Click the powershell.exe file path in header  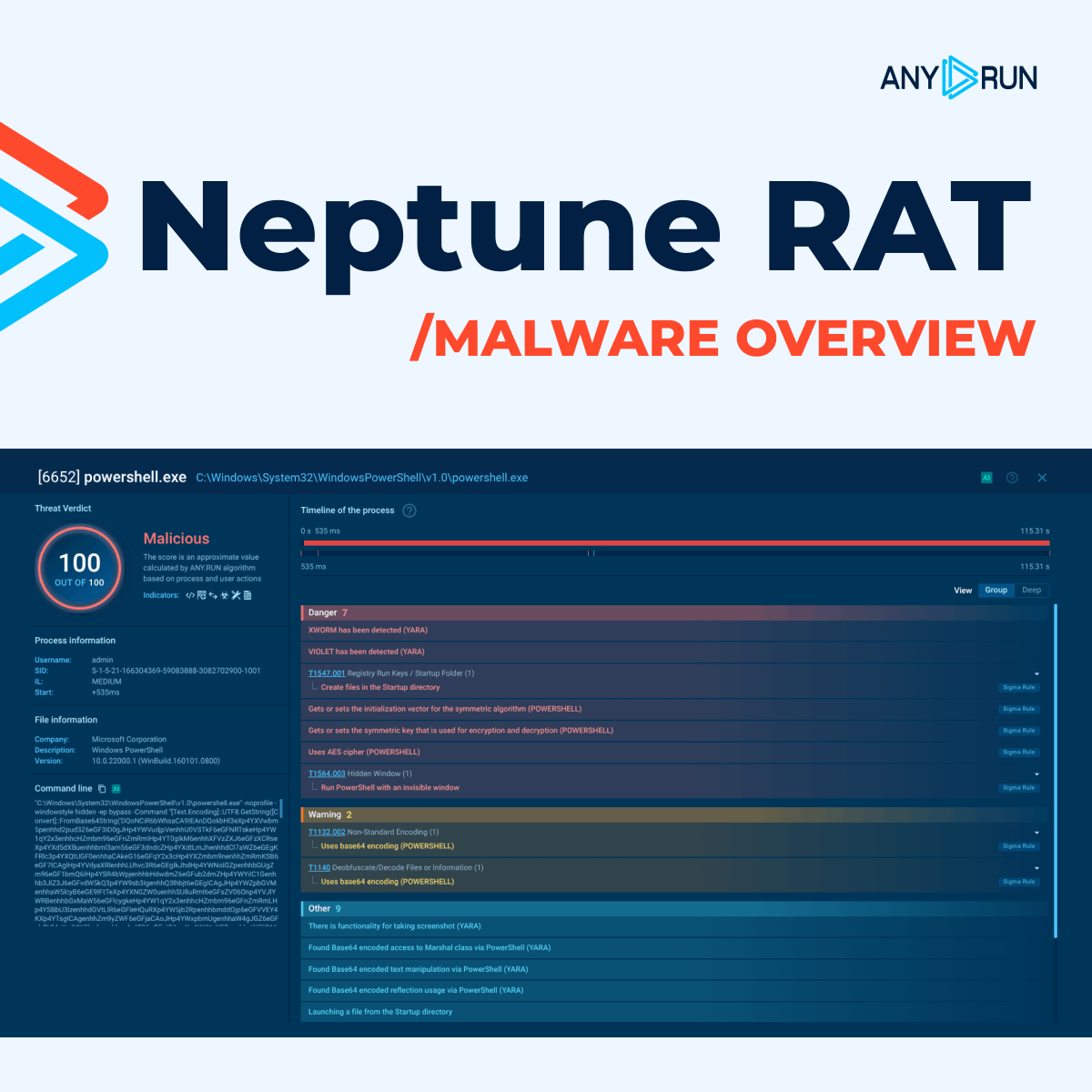(x=362, y=478)
